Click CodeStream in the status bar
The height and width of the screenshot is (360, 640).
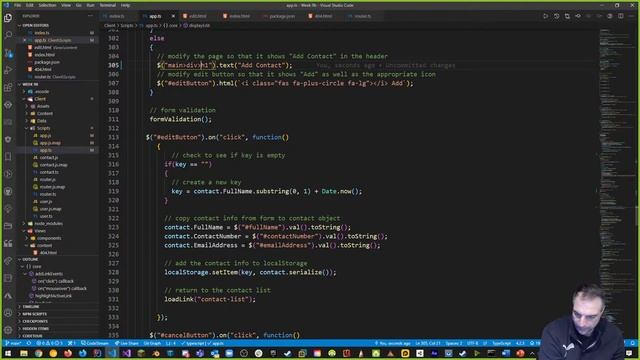[95, 343]
